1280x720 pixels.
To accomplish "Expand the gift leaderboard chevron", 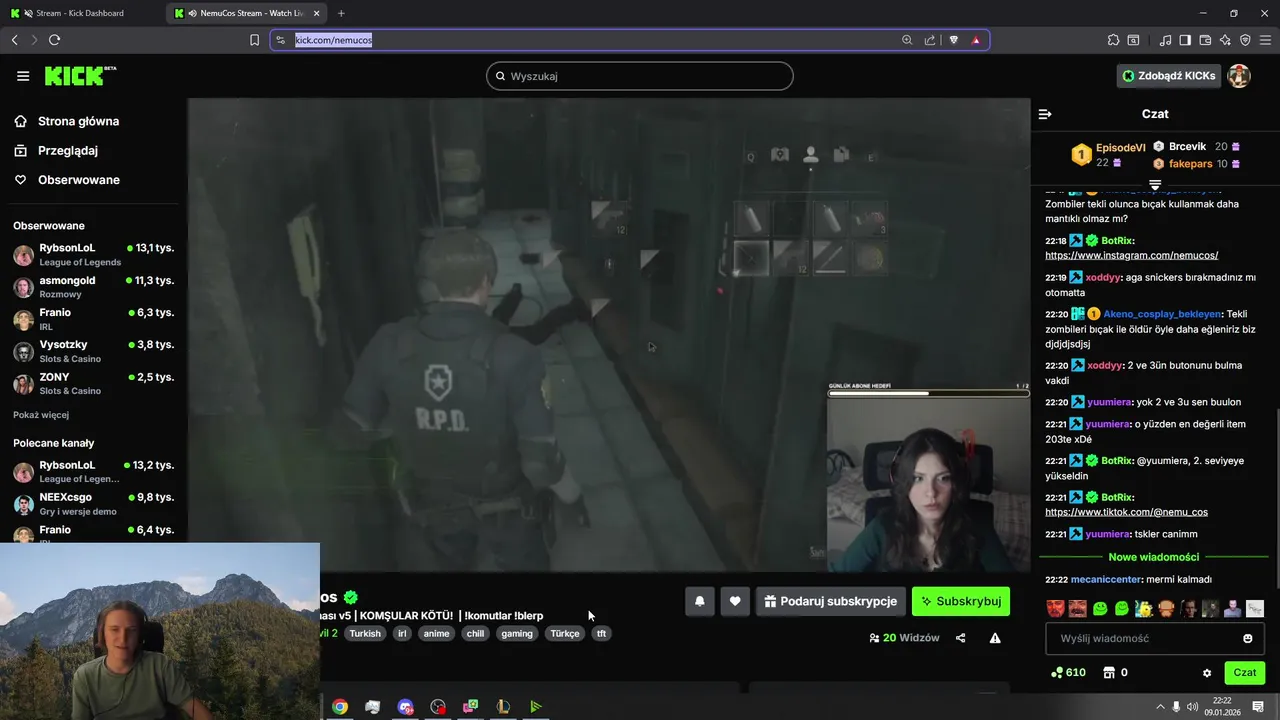I will click(1155, 185).
